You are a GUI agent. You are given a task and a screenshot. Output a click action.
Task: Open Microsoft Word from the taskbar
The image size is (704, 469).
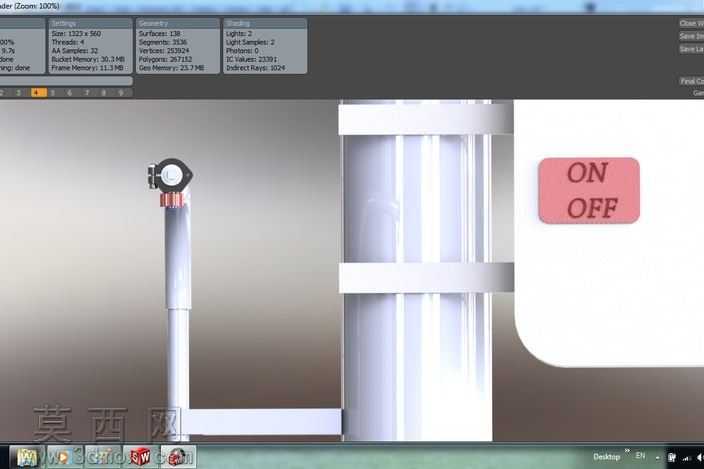[x=27, y=457]
